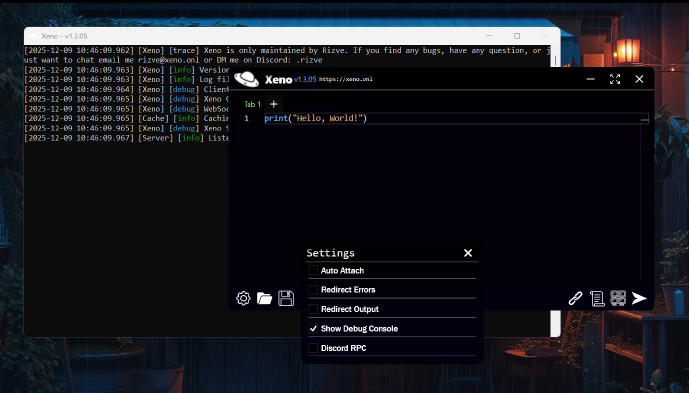Click the v1.3.05 version label

pyautogui.click(x=305, y=80)
